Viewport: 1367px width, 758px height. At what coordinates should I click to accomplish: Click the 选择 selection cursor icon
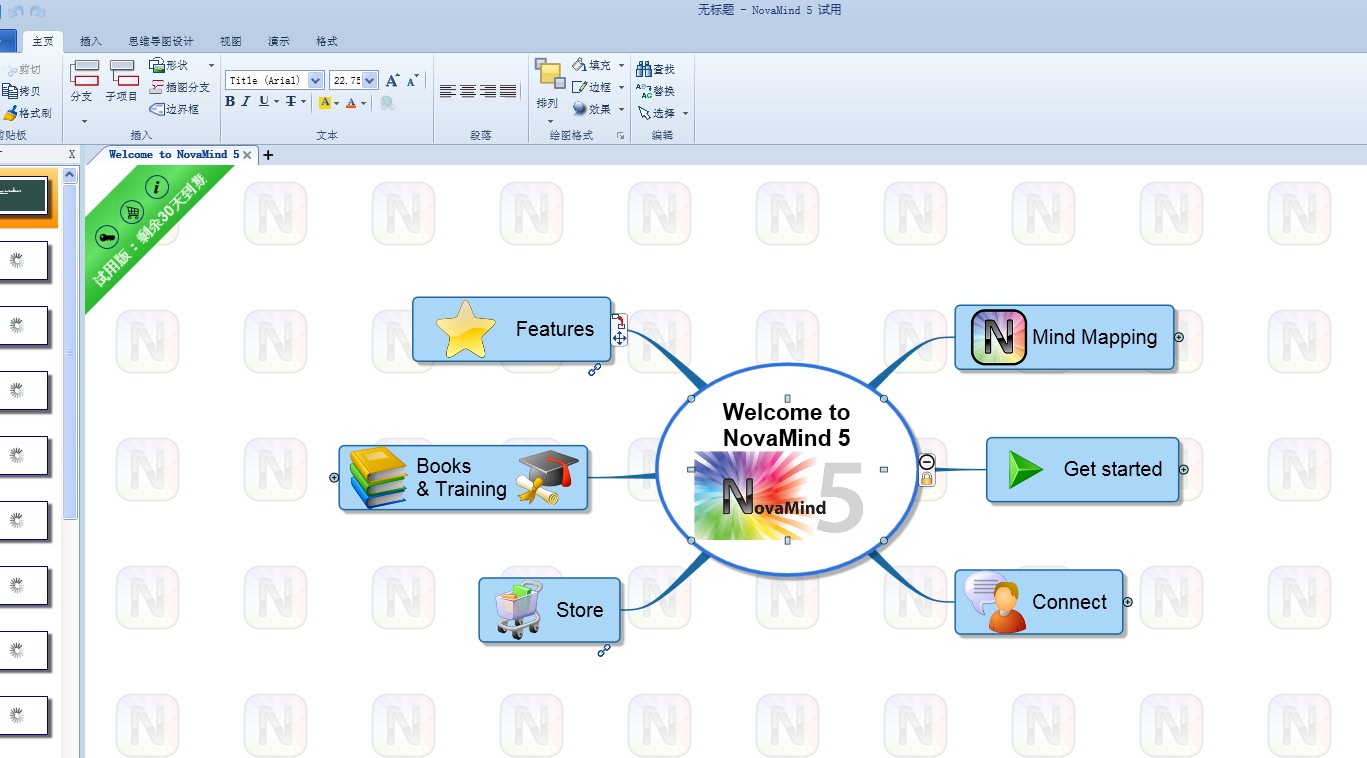[x=644, y=113]
